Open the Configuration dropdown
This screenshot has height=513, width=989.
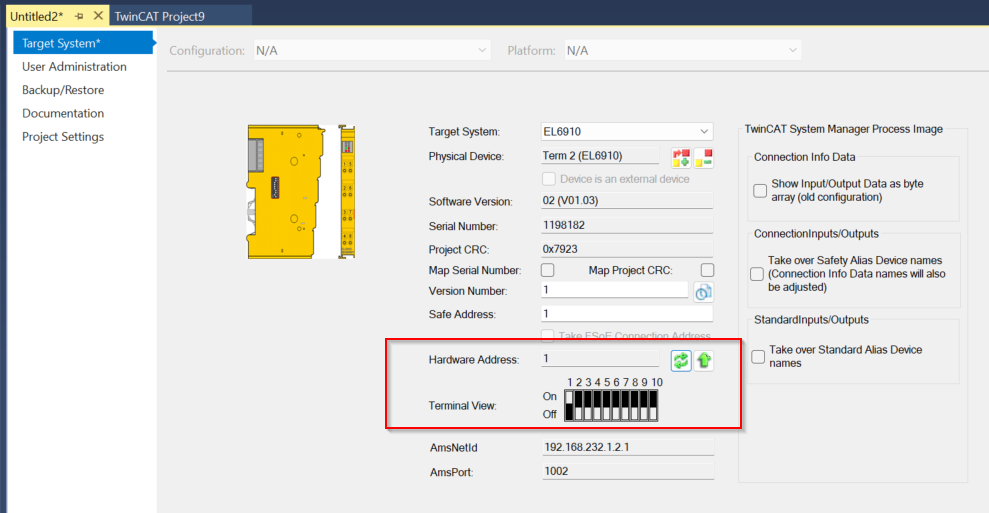[x=372, y=50]
